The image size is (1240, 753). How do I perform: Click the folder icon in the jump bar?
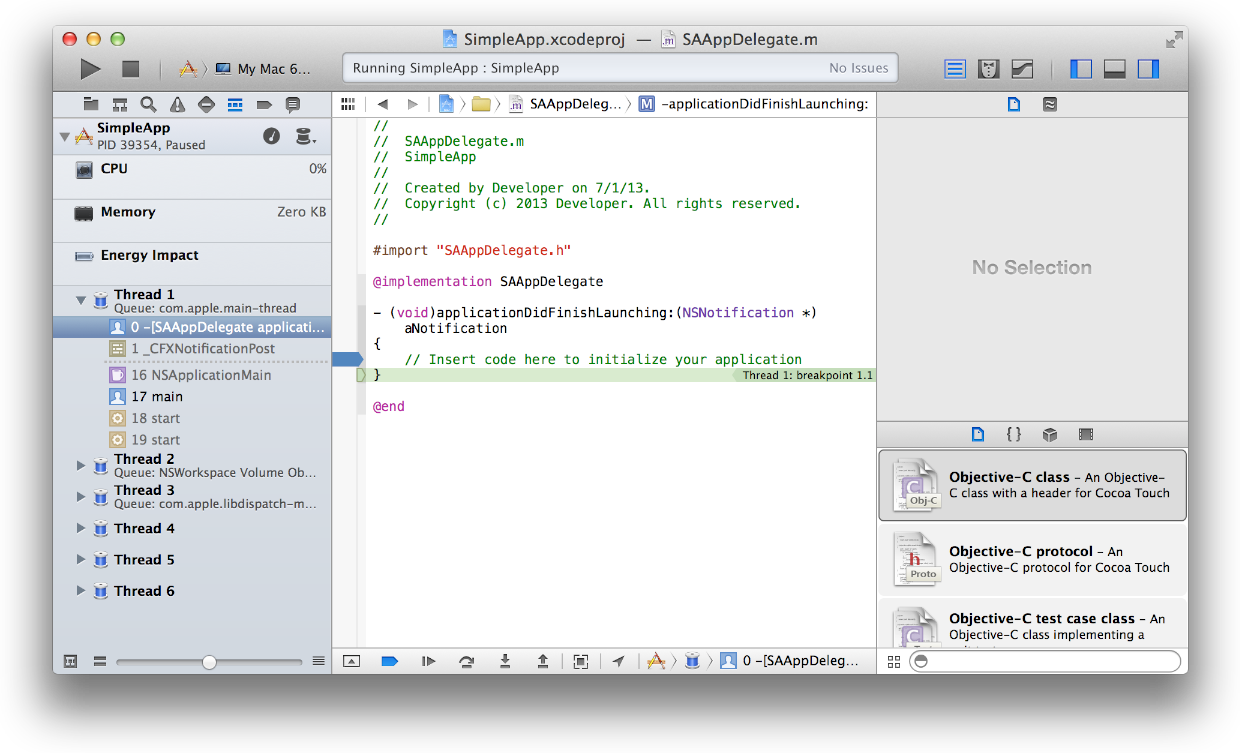(x=481, y=104)
